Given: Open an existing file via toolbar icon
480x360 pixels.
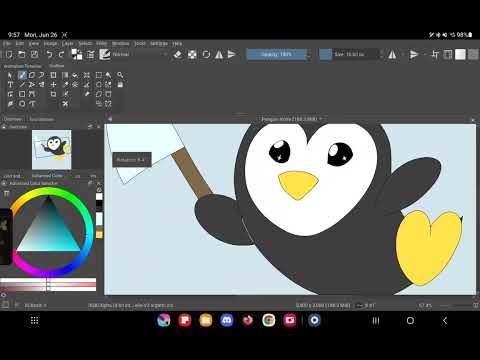Looking at the screenshot, I should coord(22,54).
